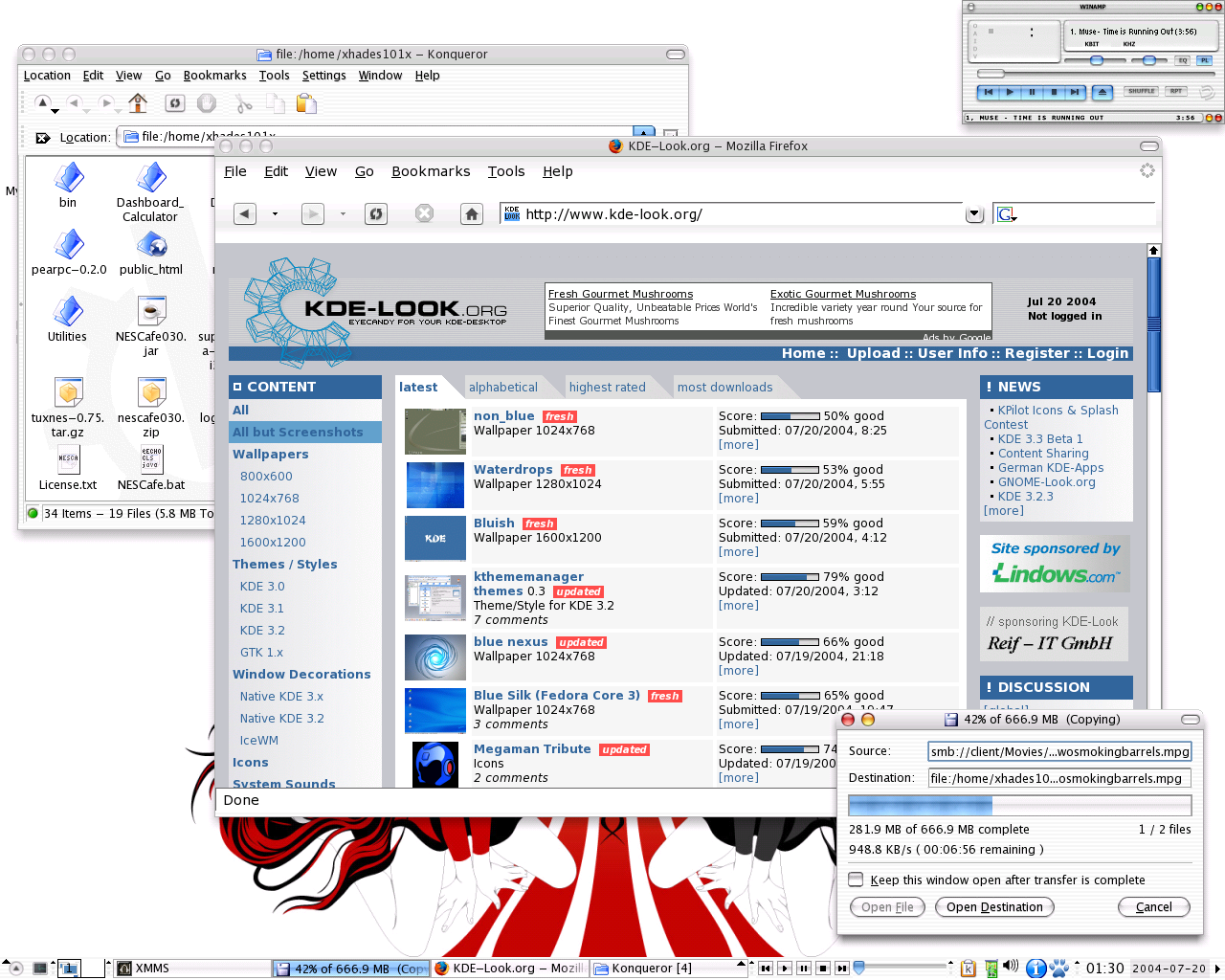This screenshot has height=980, width=1225.
Task: Toggle Winamp PL playlist window
Action: (1204, 60)
